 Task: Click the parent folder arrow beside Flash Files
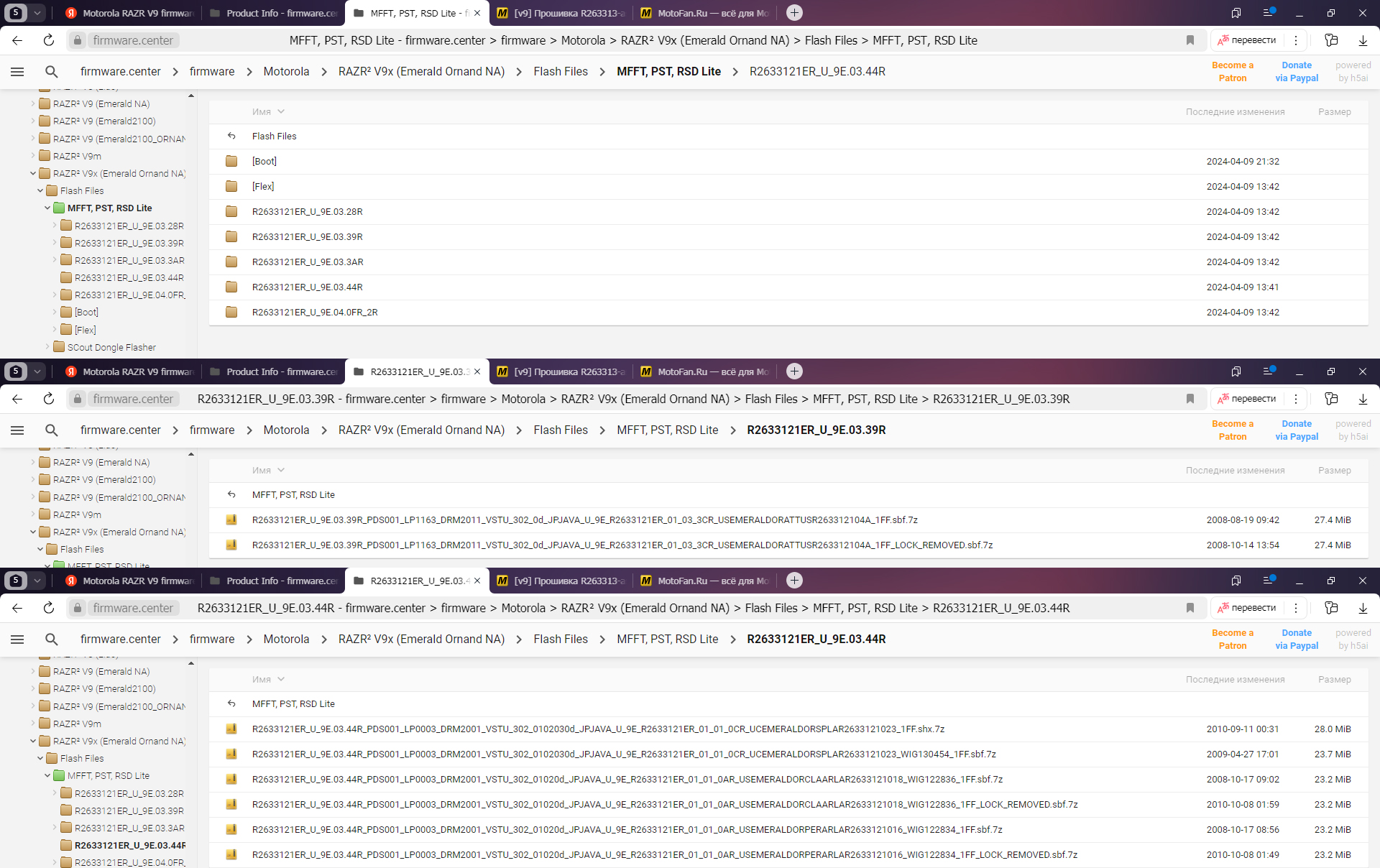231,136
